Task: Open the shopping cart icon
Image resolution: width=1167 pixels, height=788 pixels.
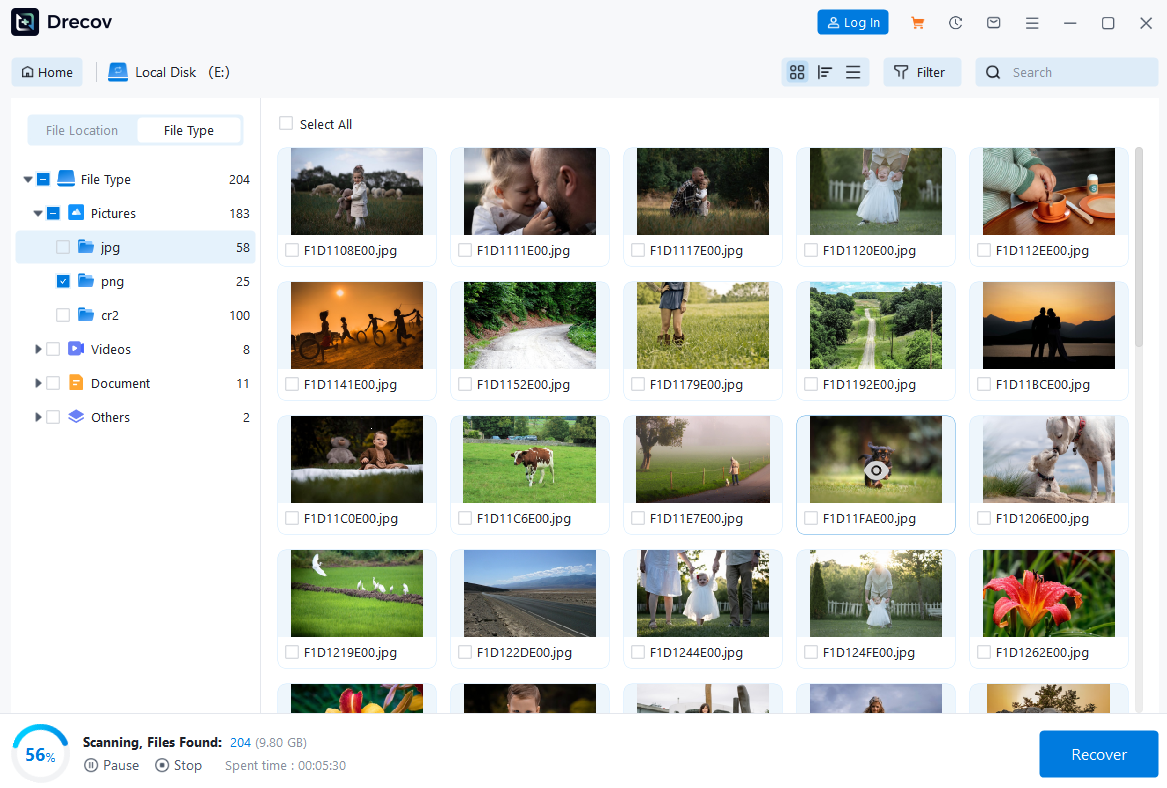Action: 917,23
